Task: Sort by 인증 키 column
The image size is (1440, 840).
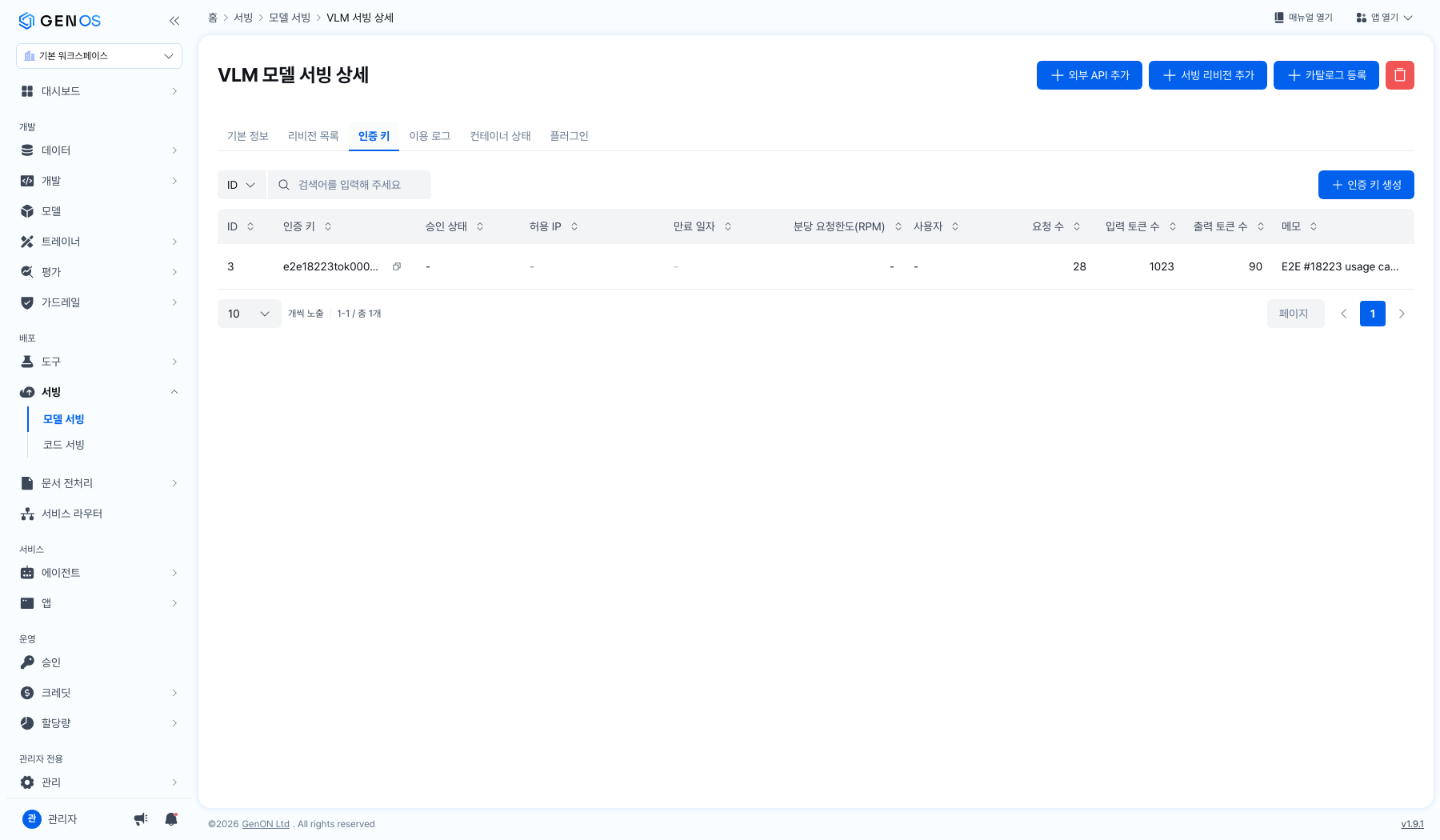Action: coord(328,226)
